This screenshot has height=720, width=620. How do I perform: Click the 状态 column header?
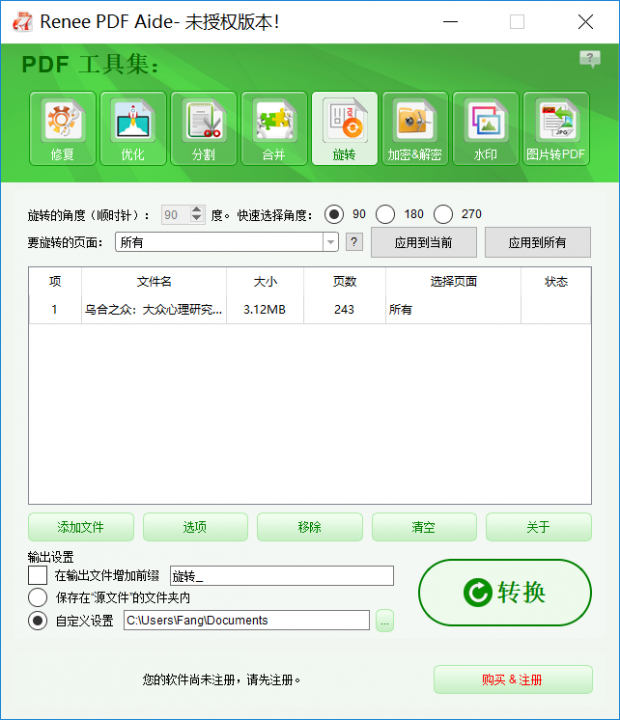[556, 281]
